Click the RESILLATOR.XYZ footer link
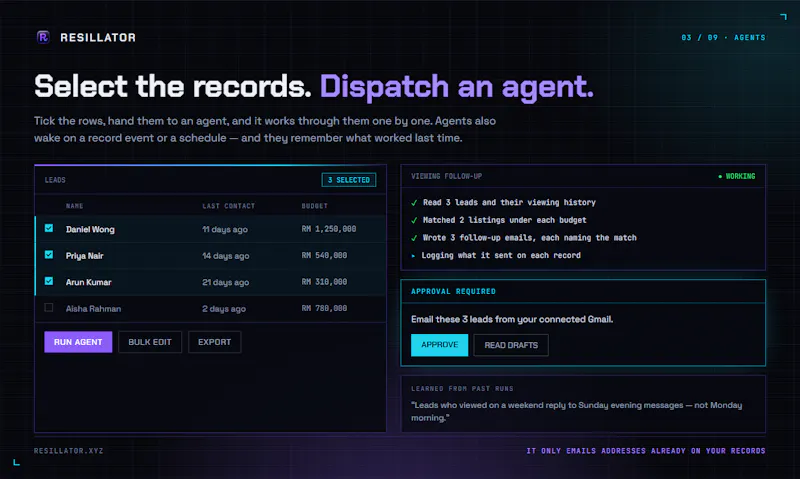The height and width of the screenshot is (479, 800). [68, 451]
